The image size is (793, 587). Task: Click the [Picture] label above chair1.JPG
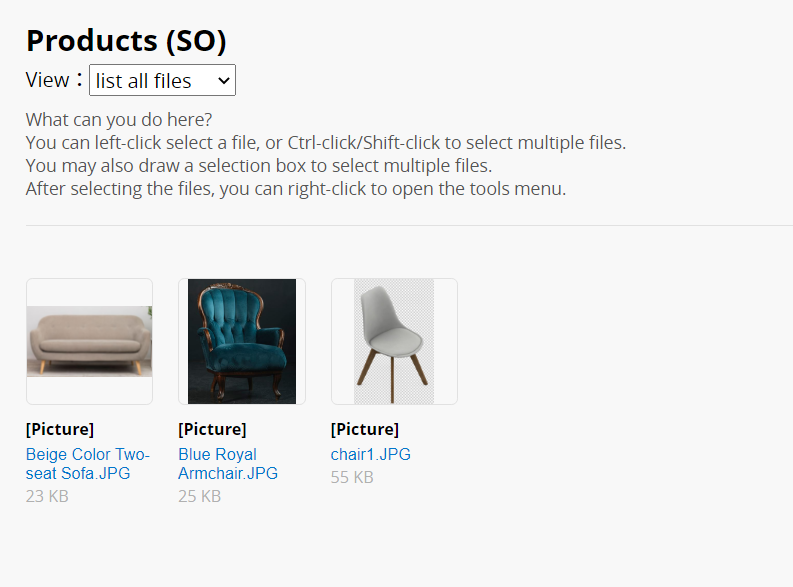(365, 429)
